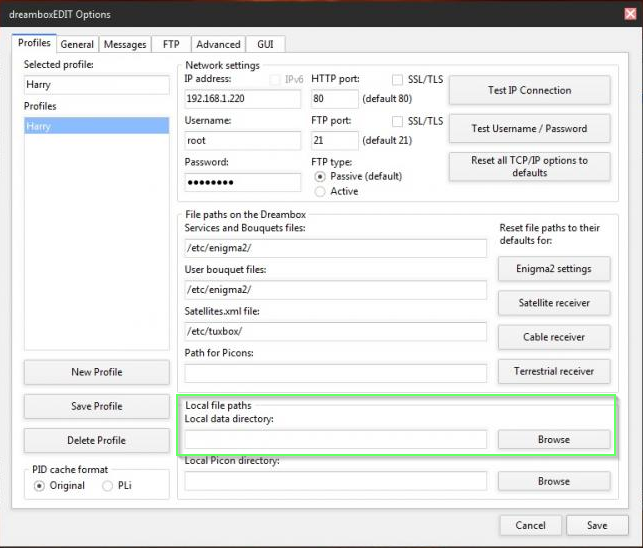Edit the Username field
Screen dimensions: 643x548
(x=242, y=141)
